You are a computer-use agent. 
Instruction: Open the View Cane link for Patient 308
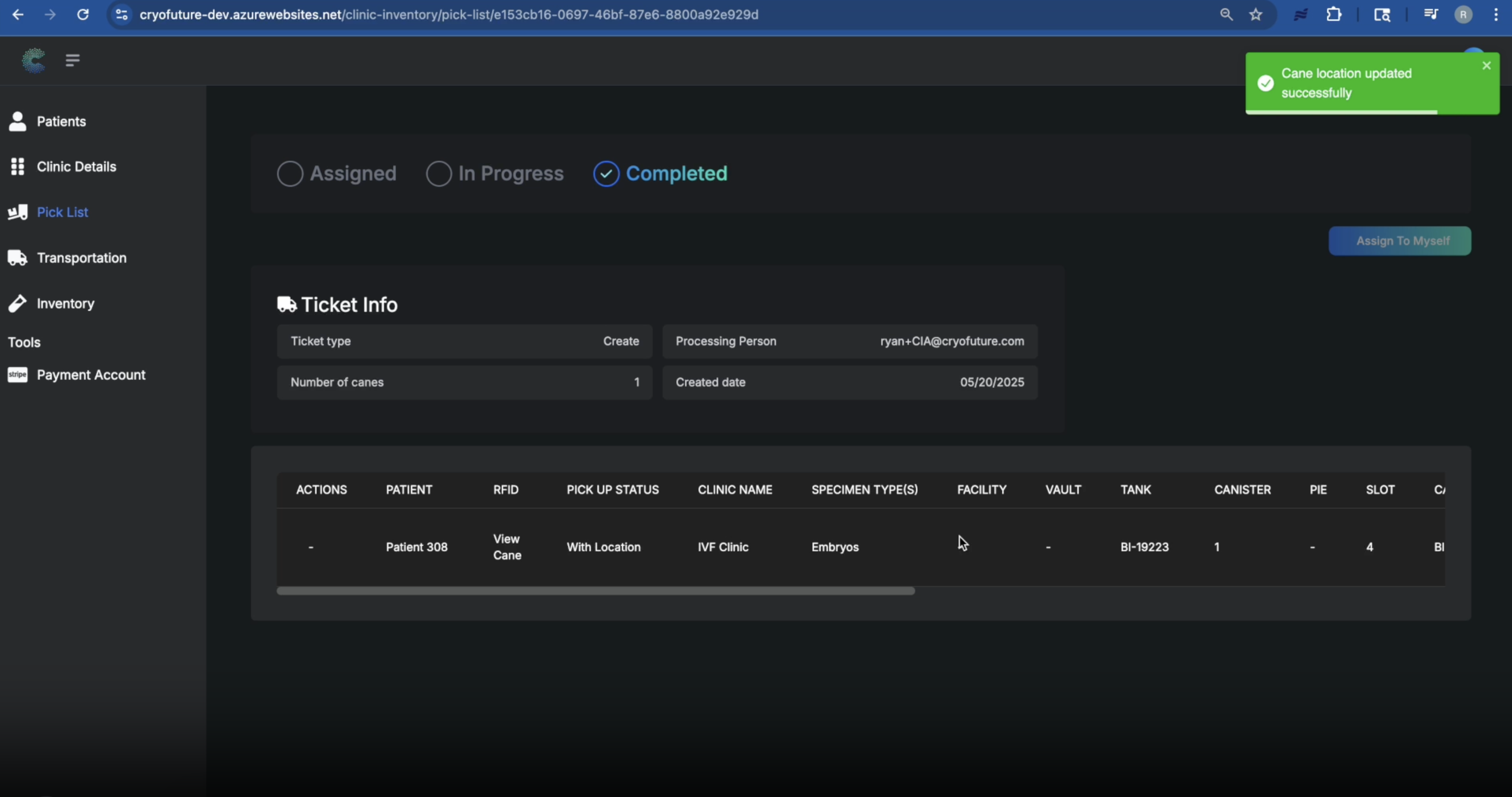click(x=507, y=547)
